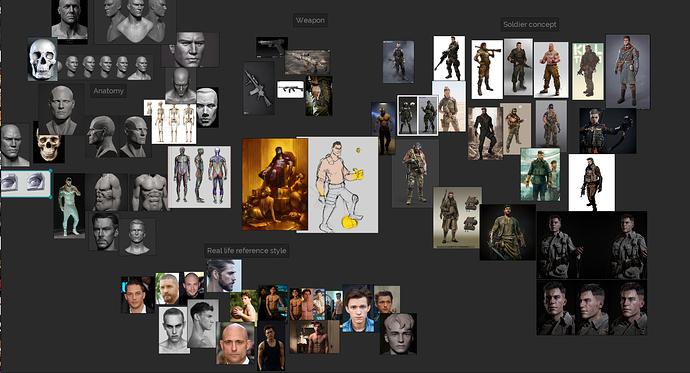The width and height of the screenshot is (690, 373).
Task: Select the golden throne painting image
Action: [x=275, y=184]
